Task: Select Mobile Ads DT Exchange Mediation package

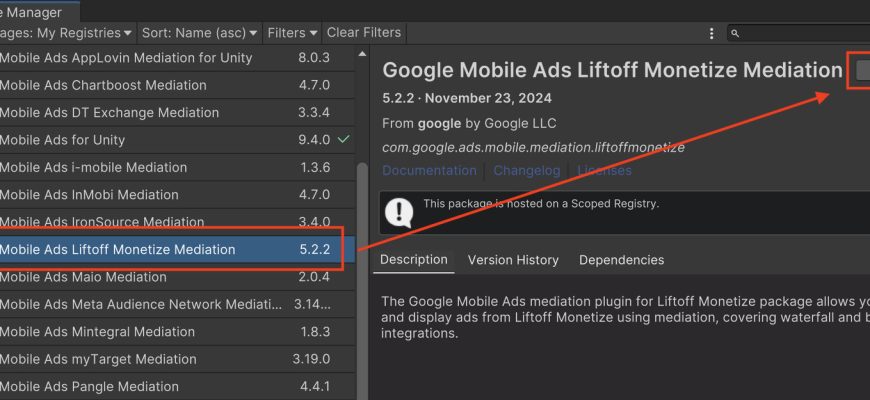Action: [177, 113]
